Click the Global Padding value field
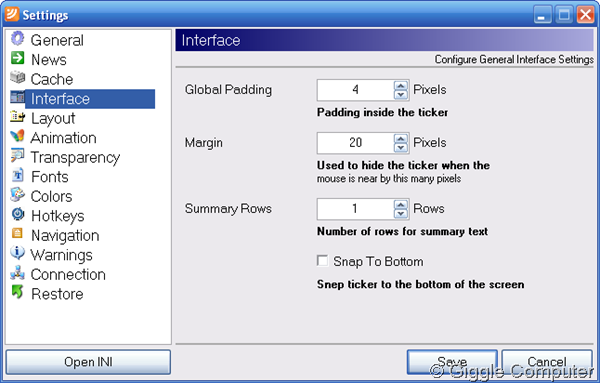 coord(355,90)
